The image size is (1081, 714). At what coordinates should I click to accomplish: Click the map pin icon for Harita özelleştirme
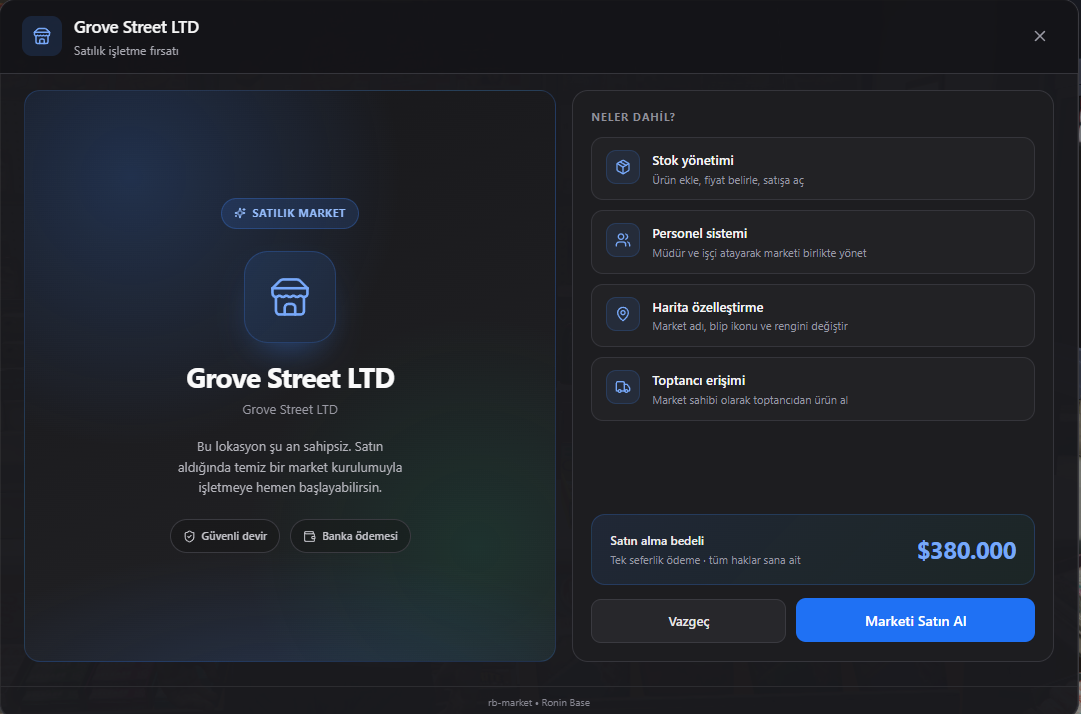(623, 314)
